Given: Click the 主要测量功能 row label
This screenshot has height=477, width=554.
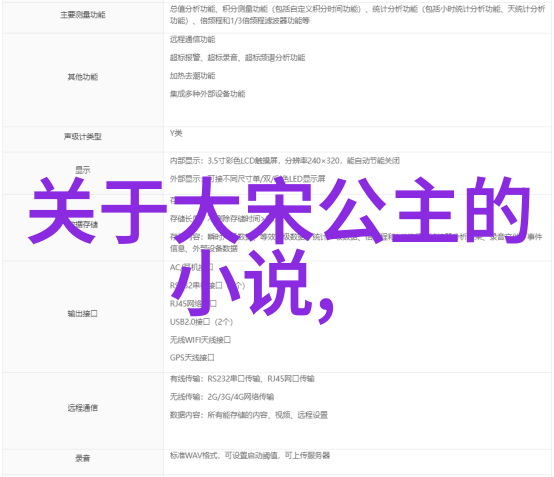Looking at the screenshot, I should coord(83,15).
